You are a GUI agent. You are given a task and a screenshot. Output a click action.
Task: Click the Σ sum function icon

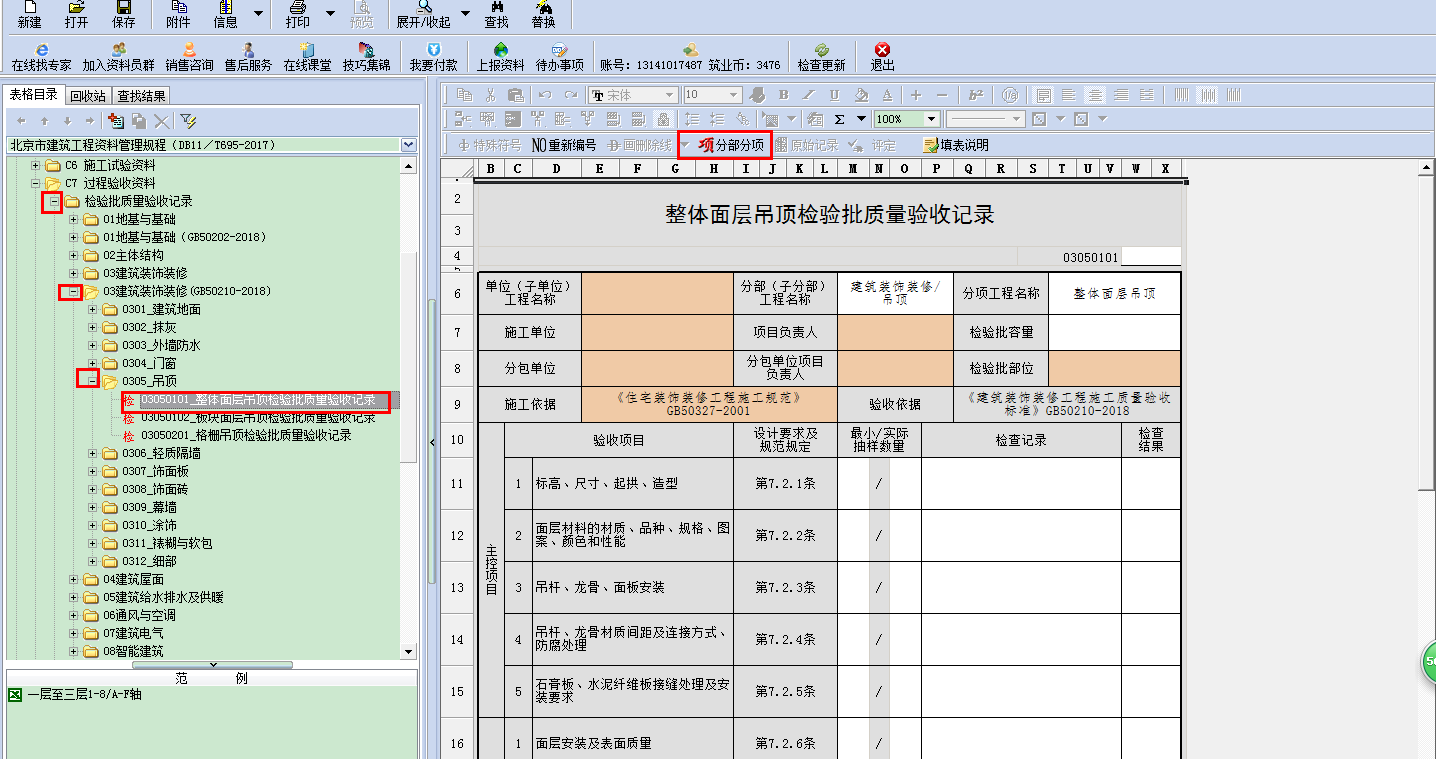839,119
